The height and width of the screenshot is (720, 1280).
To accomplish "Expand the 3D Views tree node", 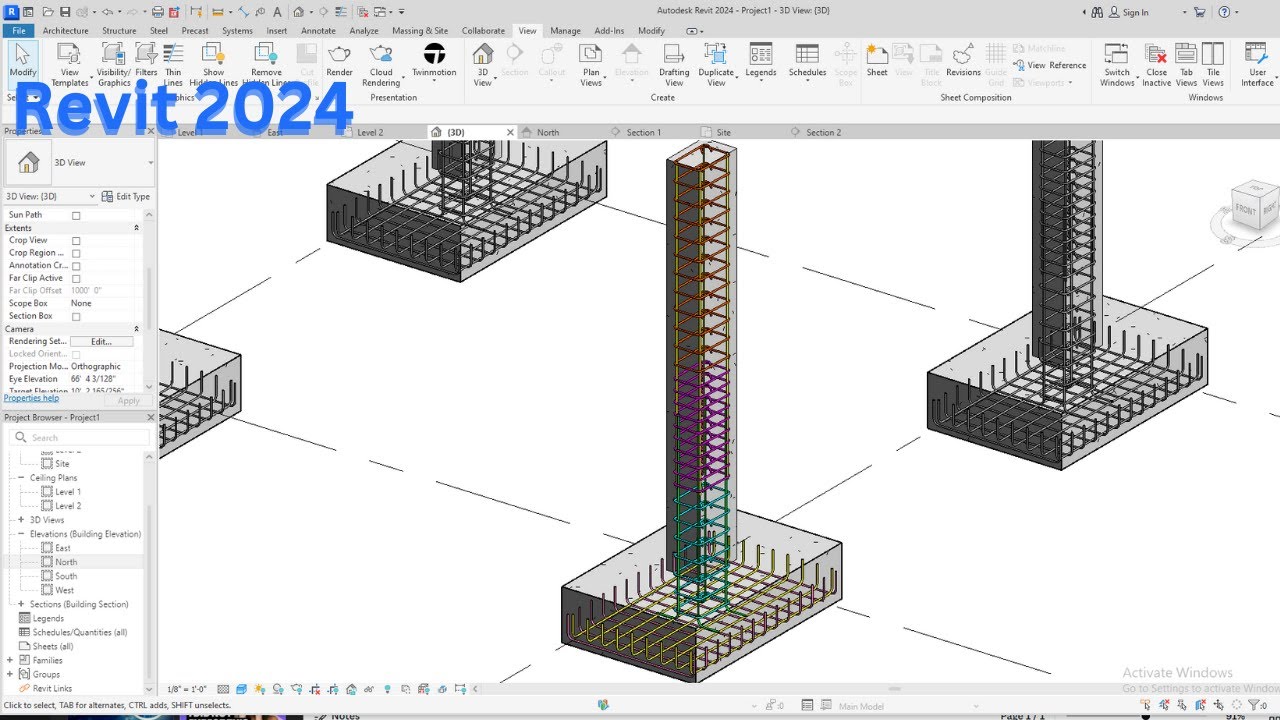I will point(21,520).
